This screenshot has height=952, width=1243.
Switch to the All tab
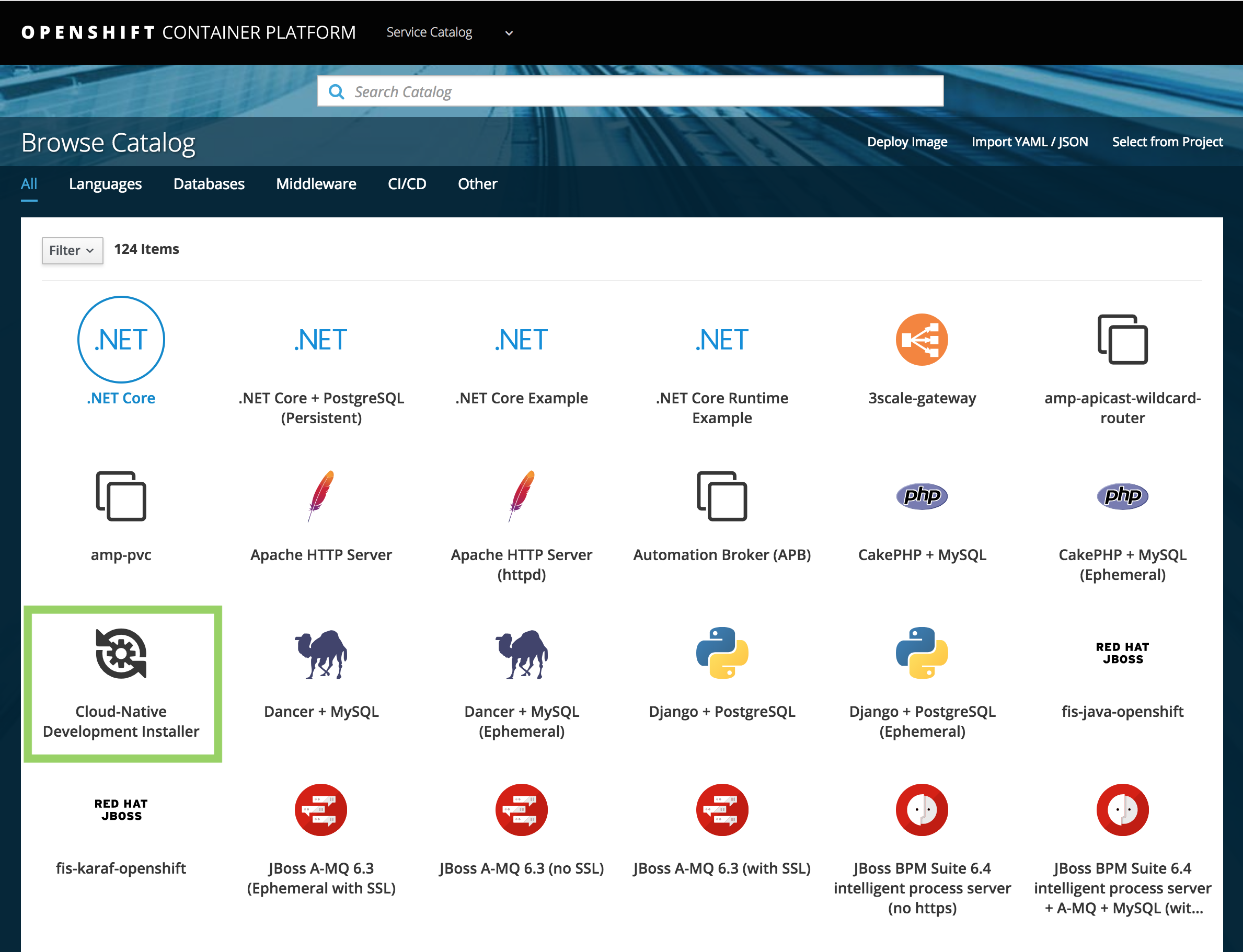(29, 183)
